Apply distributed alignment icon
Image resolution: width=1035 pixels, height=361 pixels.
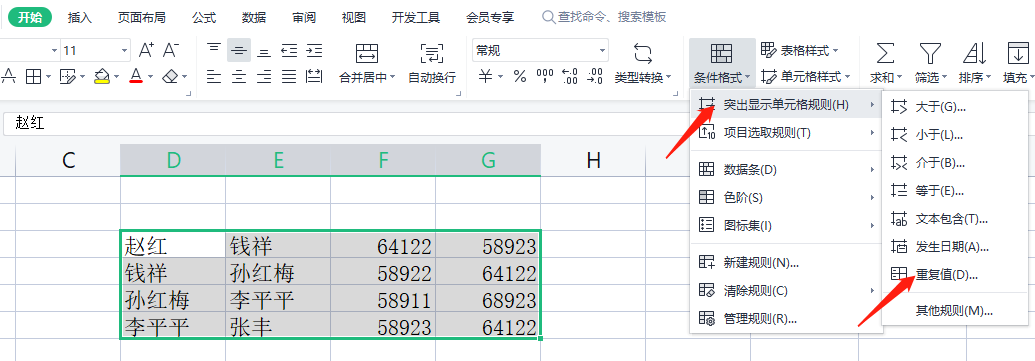pyautogui.click(x=314, y=77)
